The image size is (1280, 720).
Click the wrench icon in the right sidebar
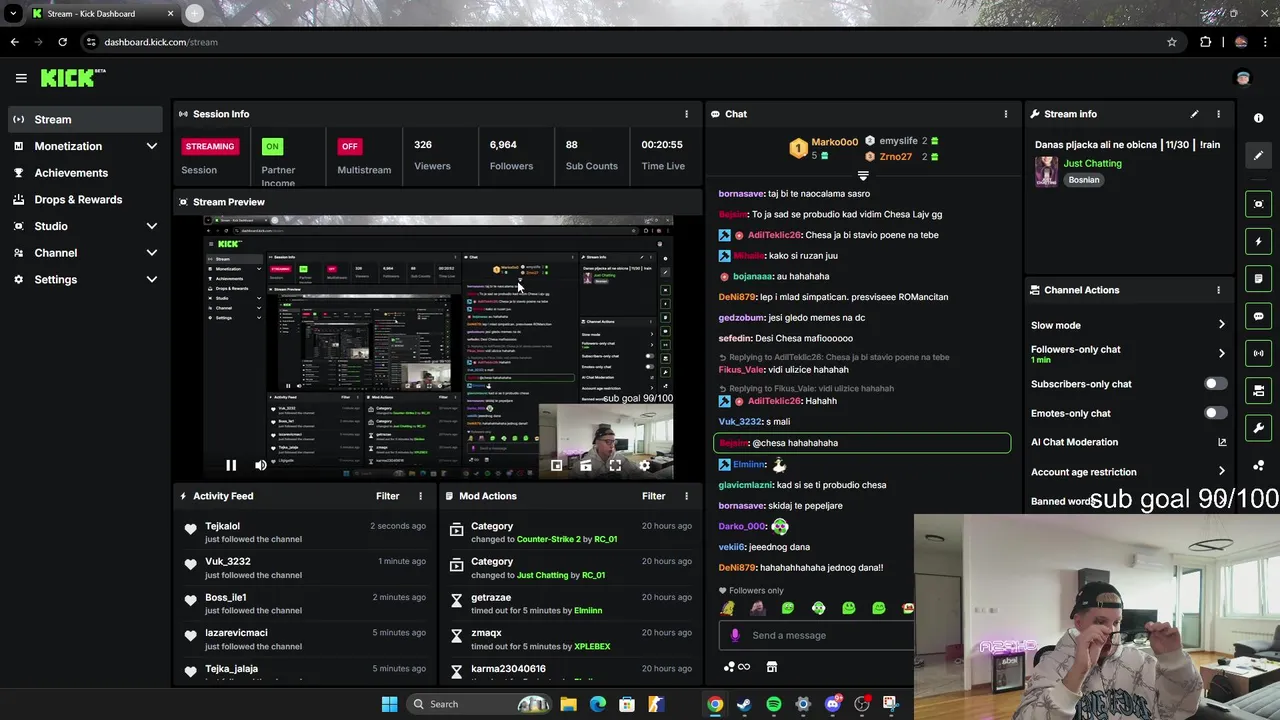(x=1258, y=428)
